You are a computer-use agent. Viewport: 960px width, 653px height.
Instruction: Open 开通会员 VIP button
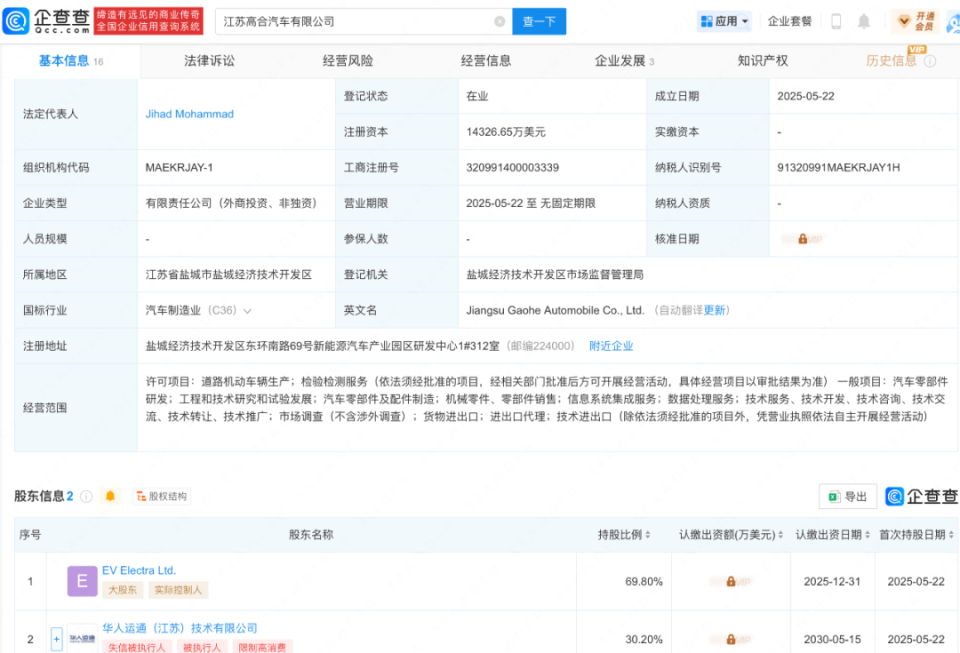tap(915, 21)
